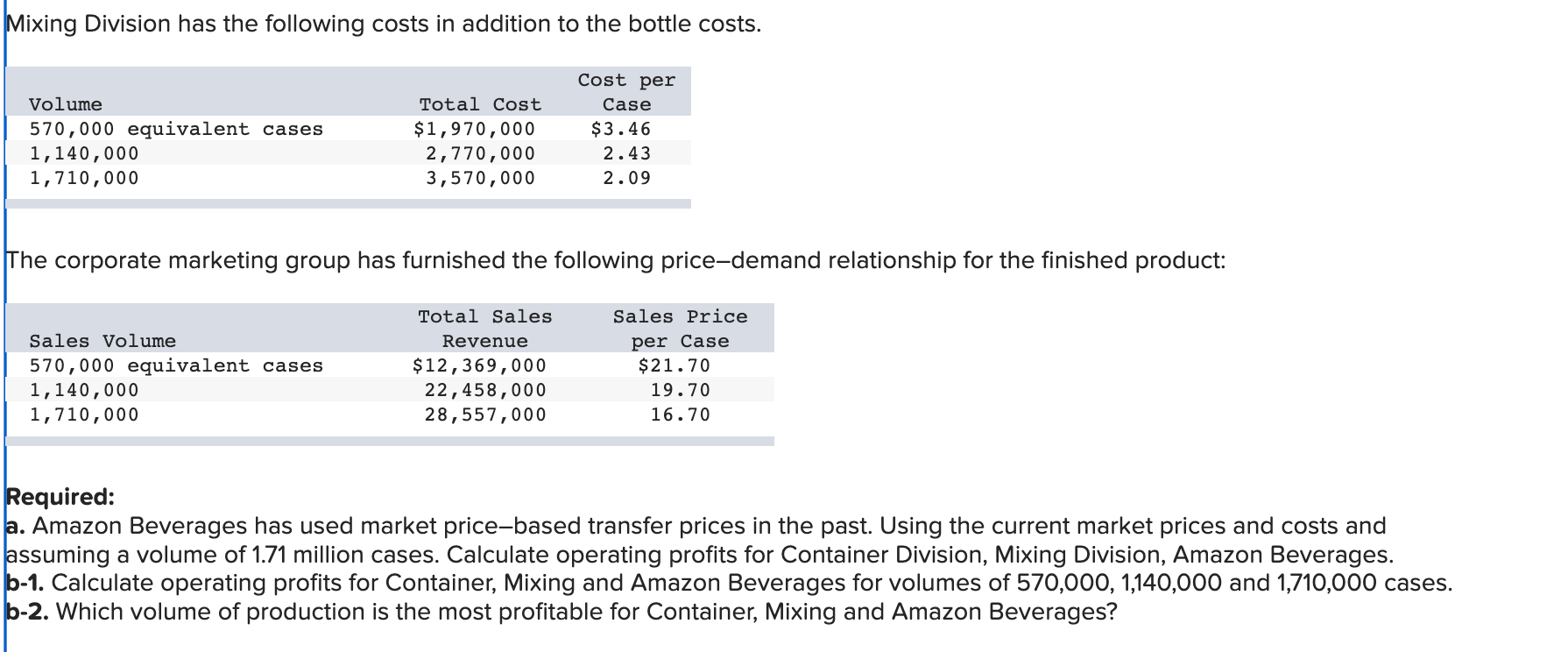
Task: Click the 28,557,000 revenue cell
Action: (x=485, y=415)
